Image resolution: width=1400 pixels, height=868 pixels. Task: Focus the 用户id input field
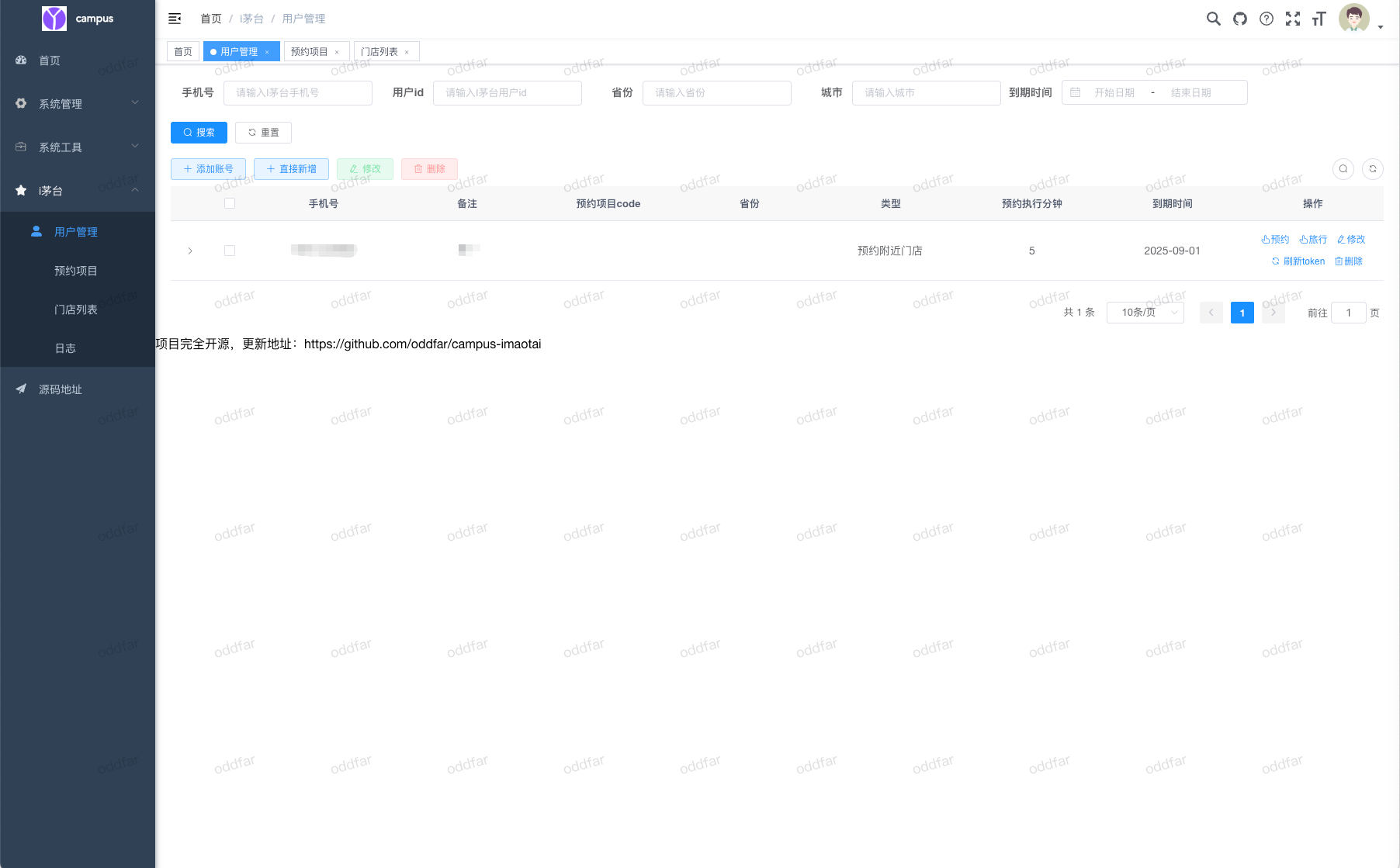[x=508, y=92]
